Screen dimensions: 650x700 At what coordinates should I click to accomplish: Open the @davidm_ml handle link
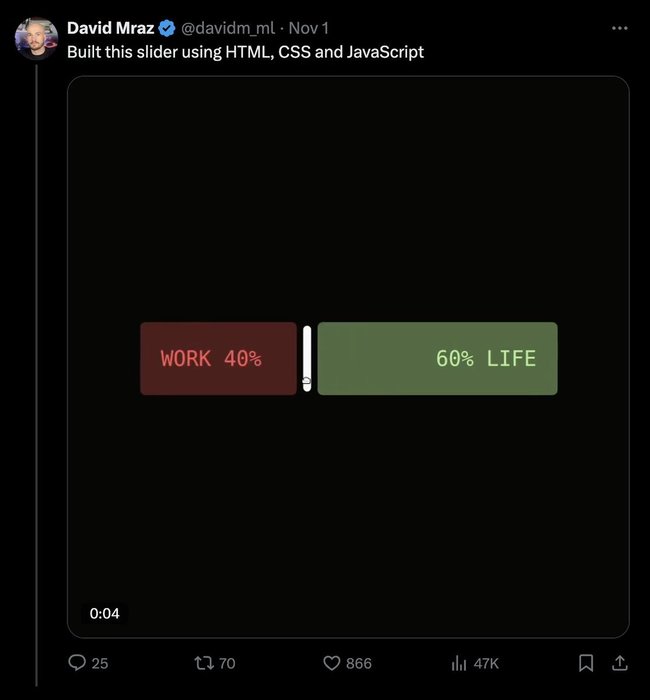coord(228,28)
